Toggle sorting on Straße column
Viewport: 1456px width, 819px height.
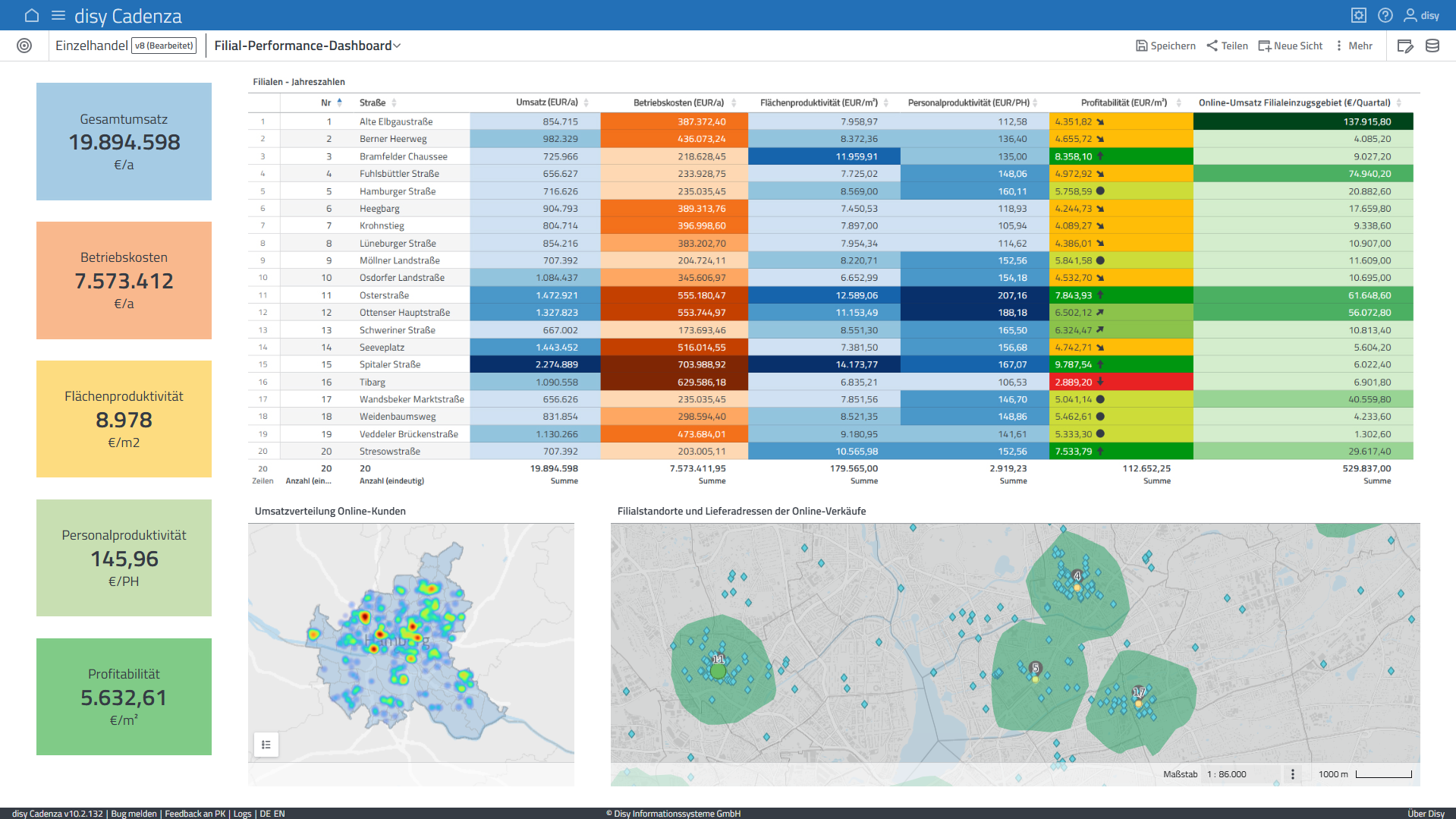(x=394, y=102)
